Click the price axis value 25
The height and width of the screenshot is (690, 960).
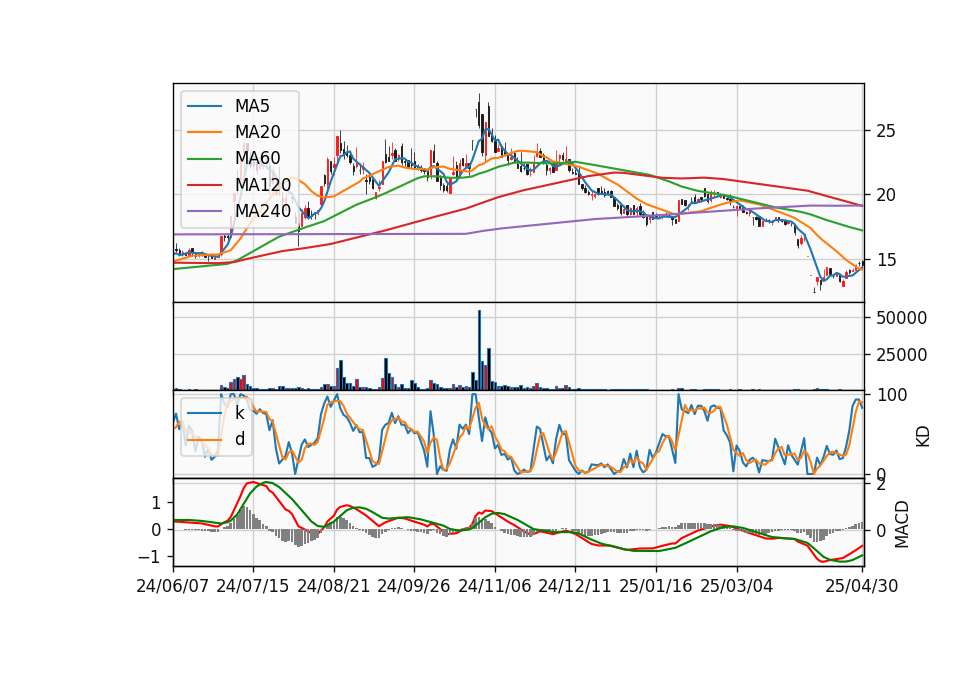[886, 131]
